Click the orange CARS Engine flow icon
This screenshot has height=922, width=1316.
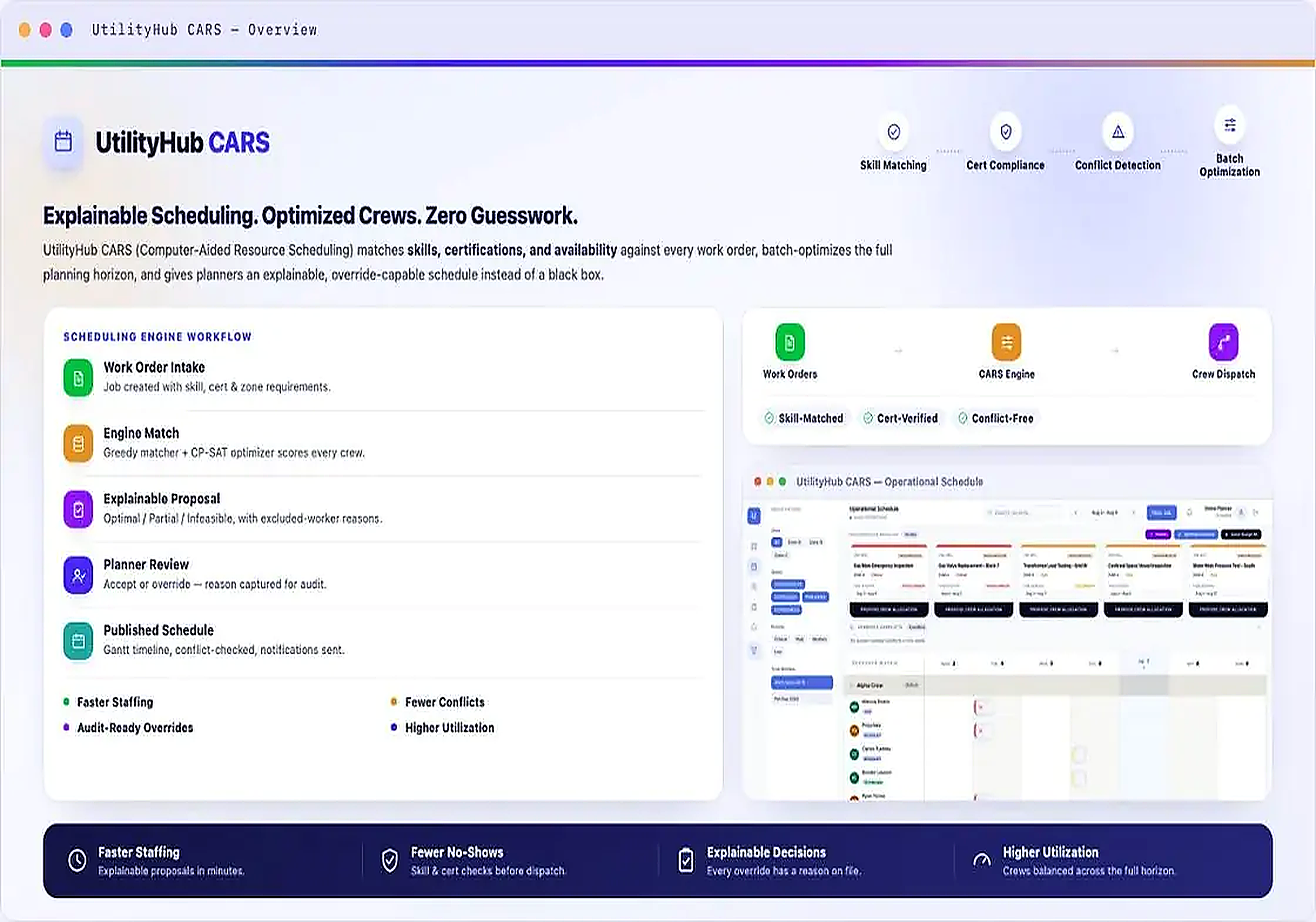click(x=1006, y=342)
